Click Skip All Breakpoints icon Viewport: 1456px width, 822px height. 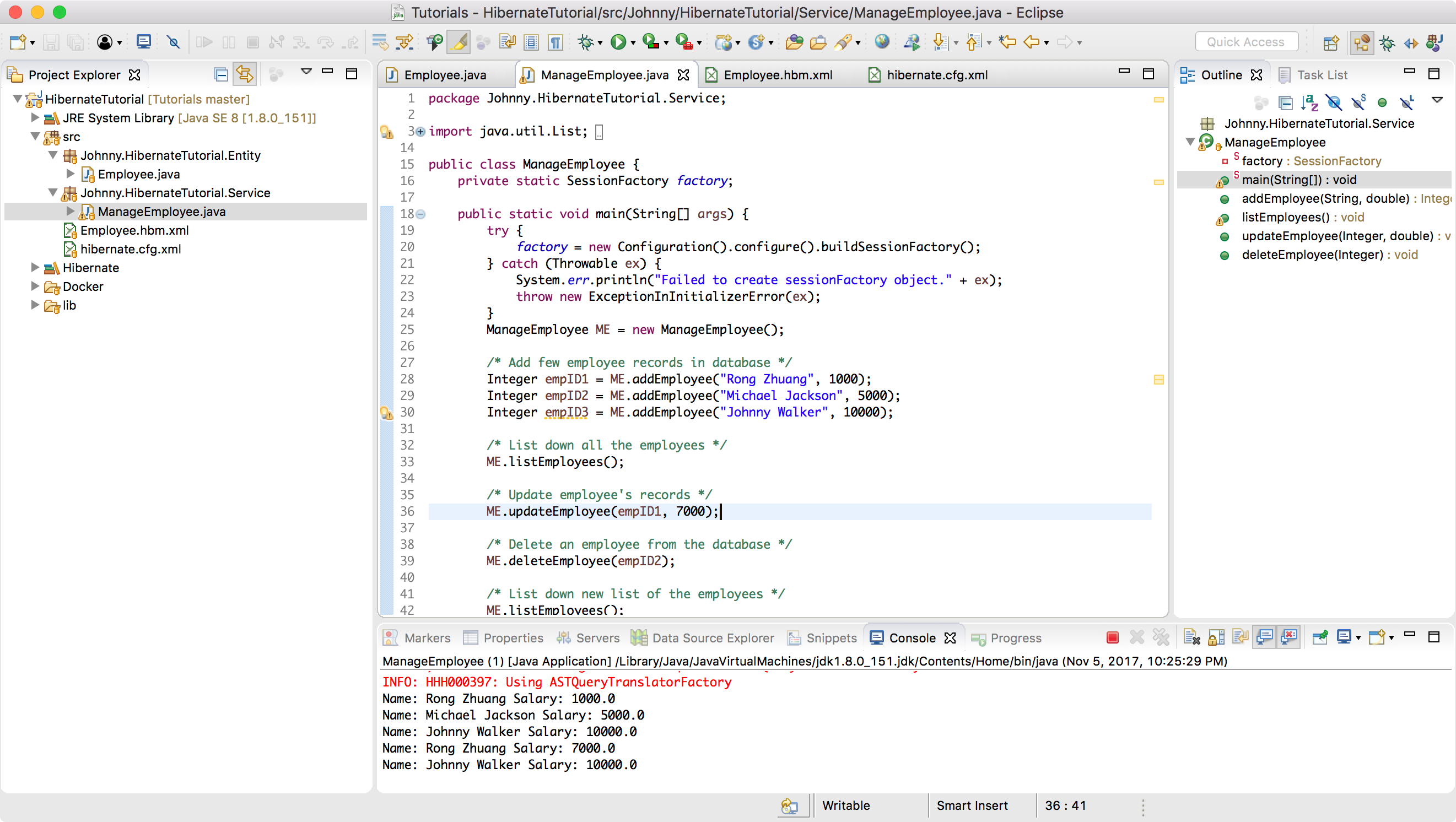(x=174, y=42)
